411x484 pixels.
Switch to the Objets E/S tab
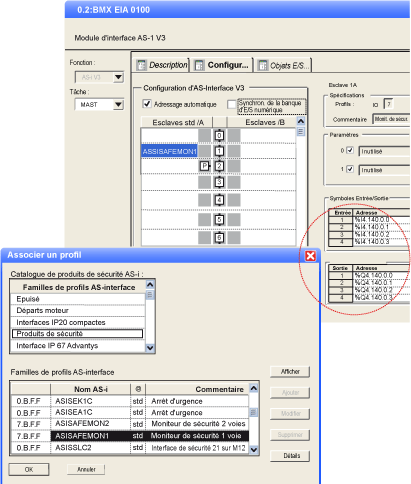click(x=284, y=65)
